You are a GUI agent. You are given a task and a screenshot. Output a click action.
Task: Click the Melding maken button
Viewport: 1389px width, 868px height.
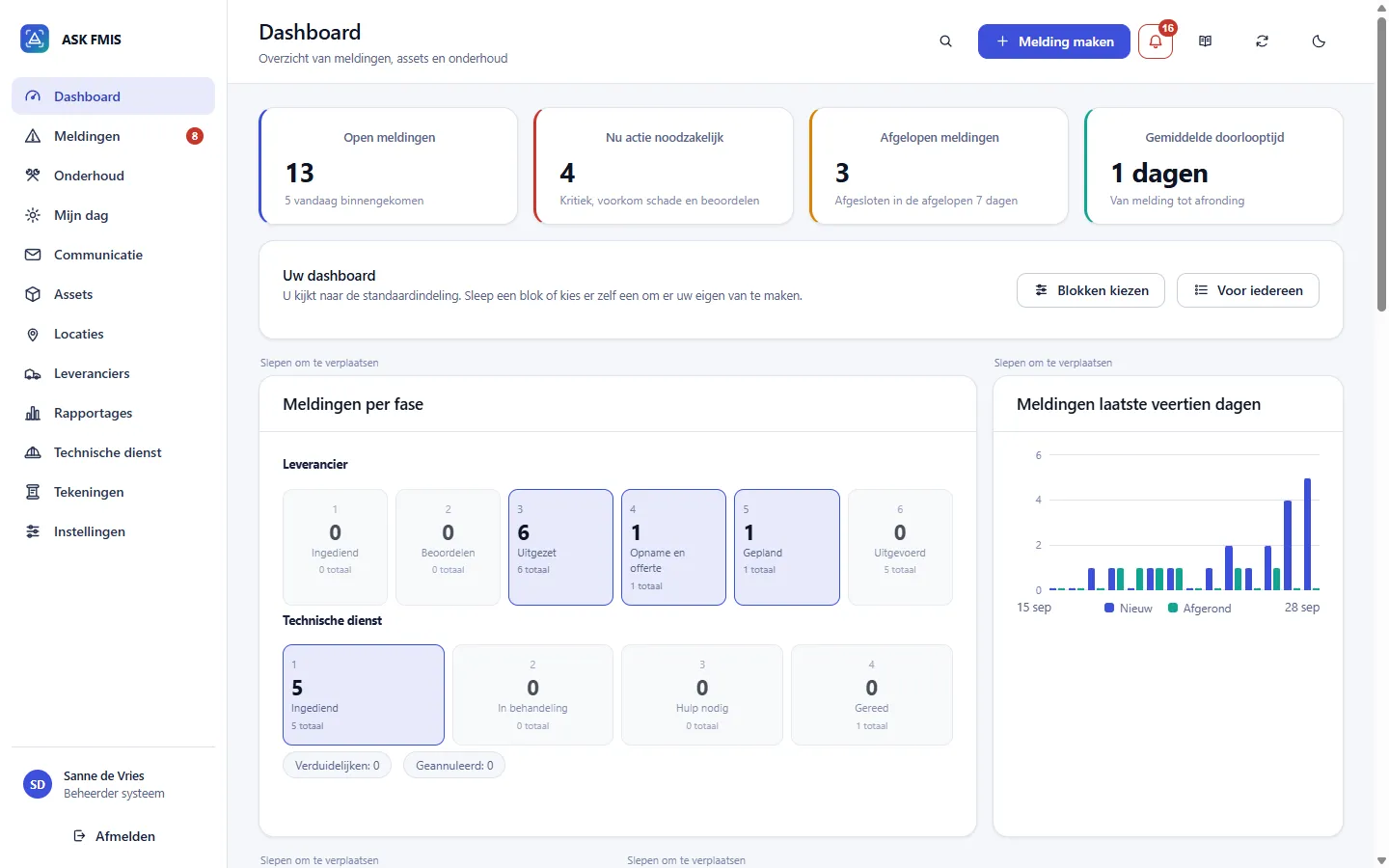coord(1054,41)
